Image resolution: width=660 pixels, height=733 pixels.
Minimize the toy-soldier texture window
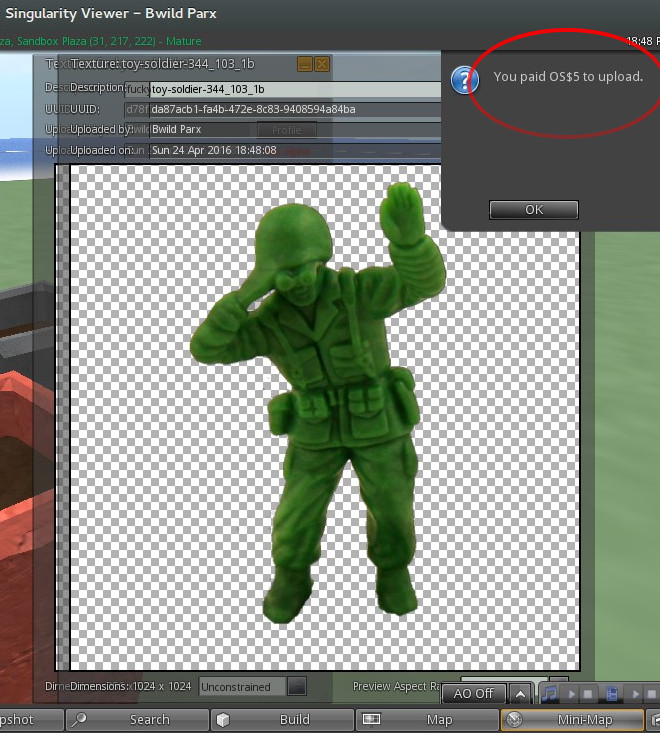[x=305, y=64]
